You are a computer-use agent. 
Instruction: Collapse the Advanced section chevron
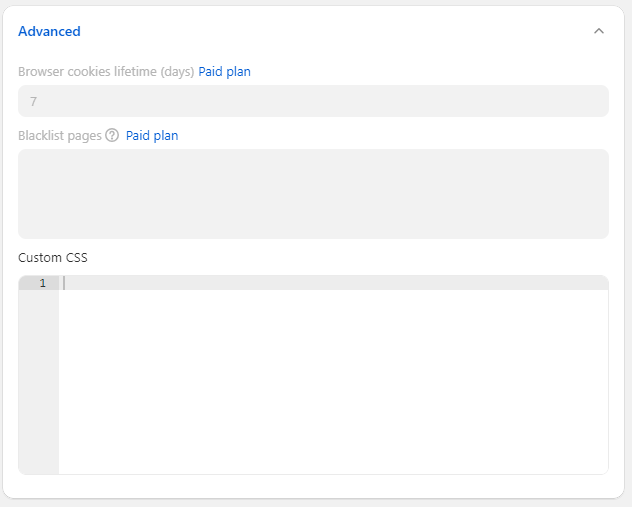[599, 31]
